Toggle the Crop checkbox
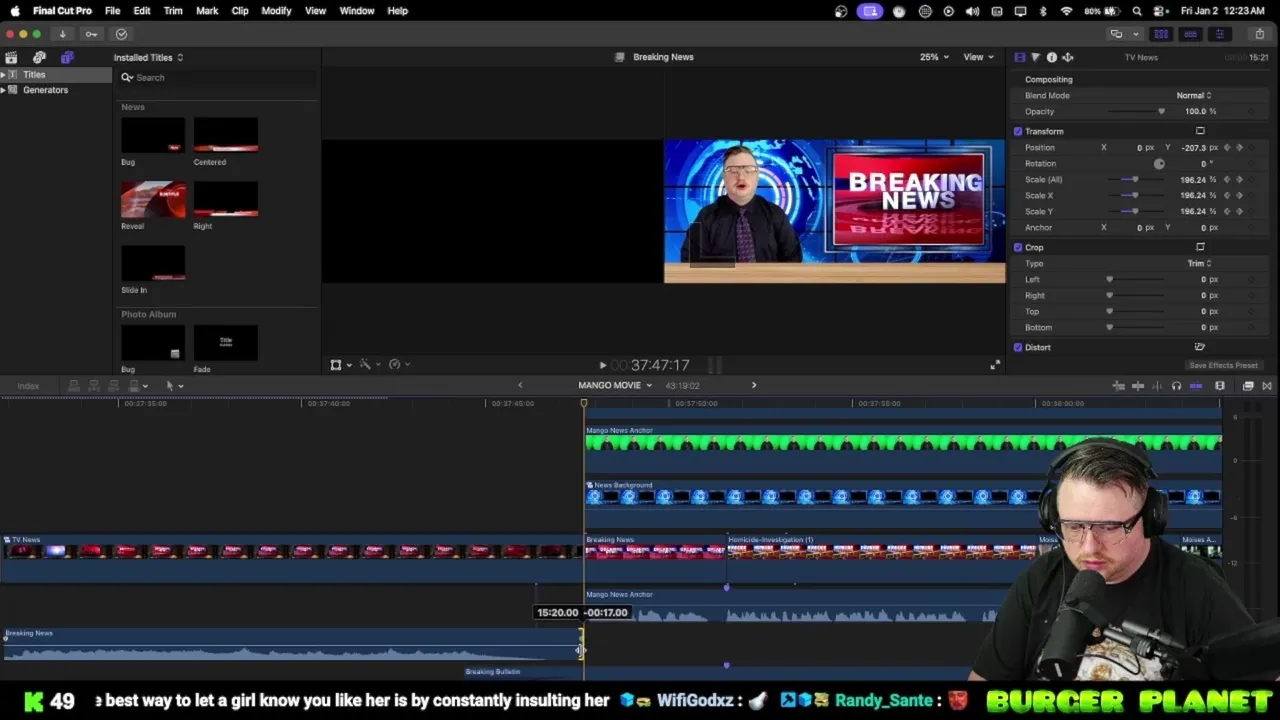This screenshot has width=1280, height=720. [x=1018, y=247]
